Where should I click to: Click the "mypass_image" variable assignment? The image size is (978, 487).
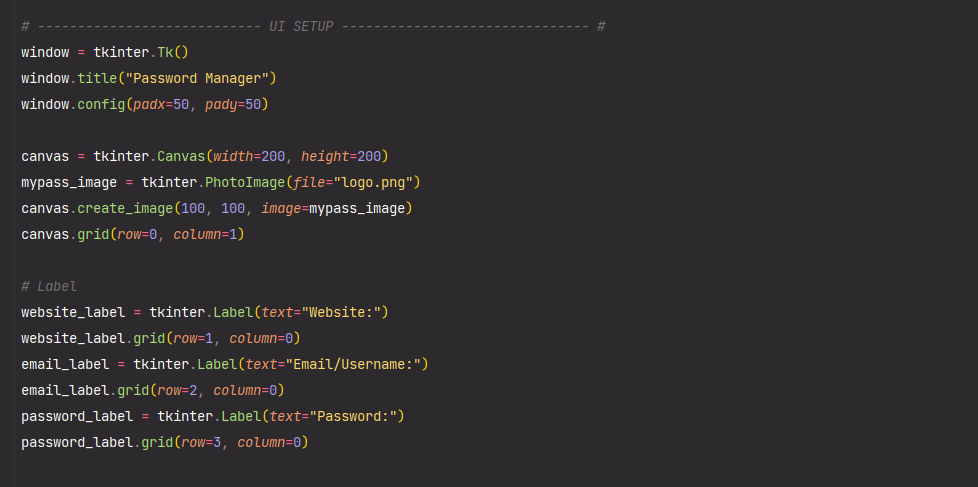69,183
